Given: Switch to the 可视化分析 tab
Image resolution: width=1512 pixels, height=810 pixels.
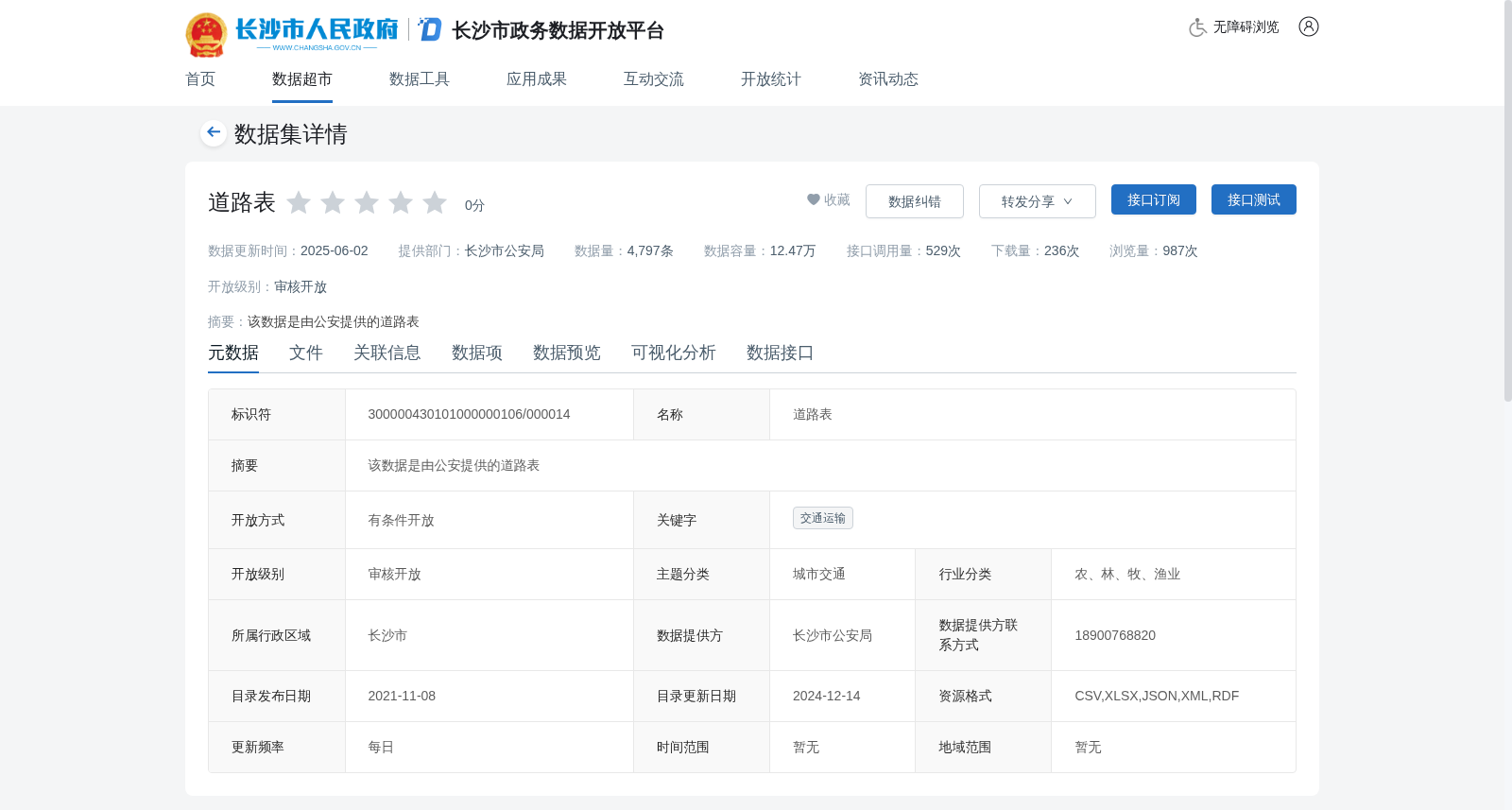Looking at the screenshot, I should pyautogui.click(x=674, y=353).
